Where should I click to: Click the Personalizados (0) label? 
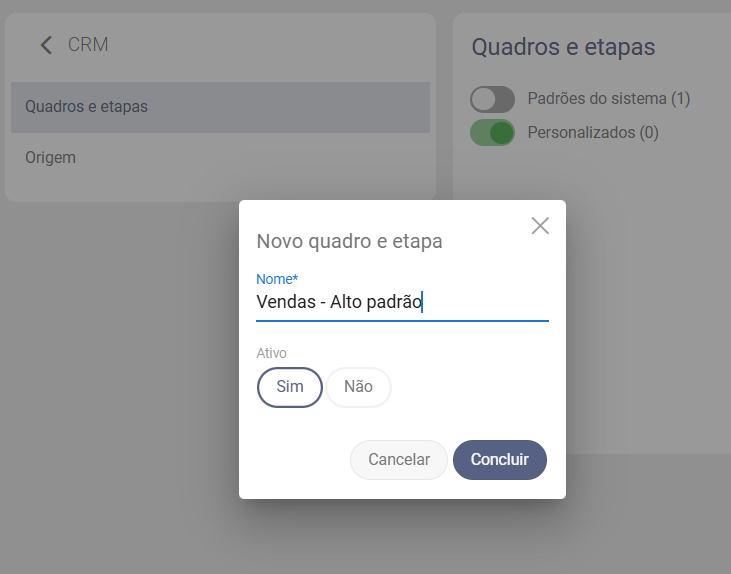coord(593,132)
